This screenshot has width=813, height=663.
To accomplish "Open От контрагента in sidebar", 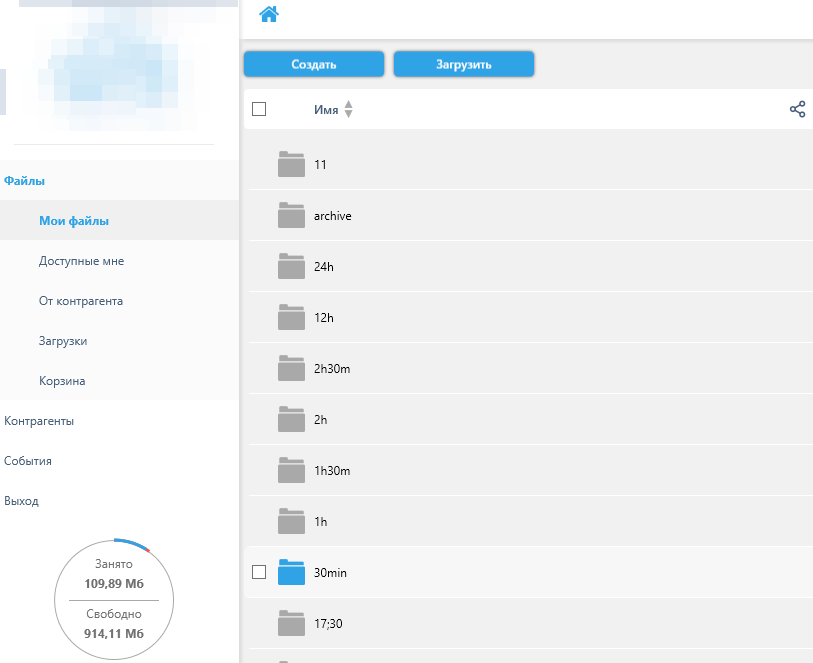I will pyautogui.click(x=81, y=301).
